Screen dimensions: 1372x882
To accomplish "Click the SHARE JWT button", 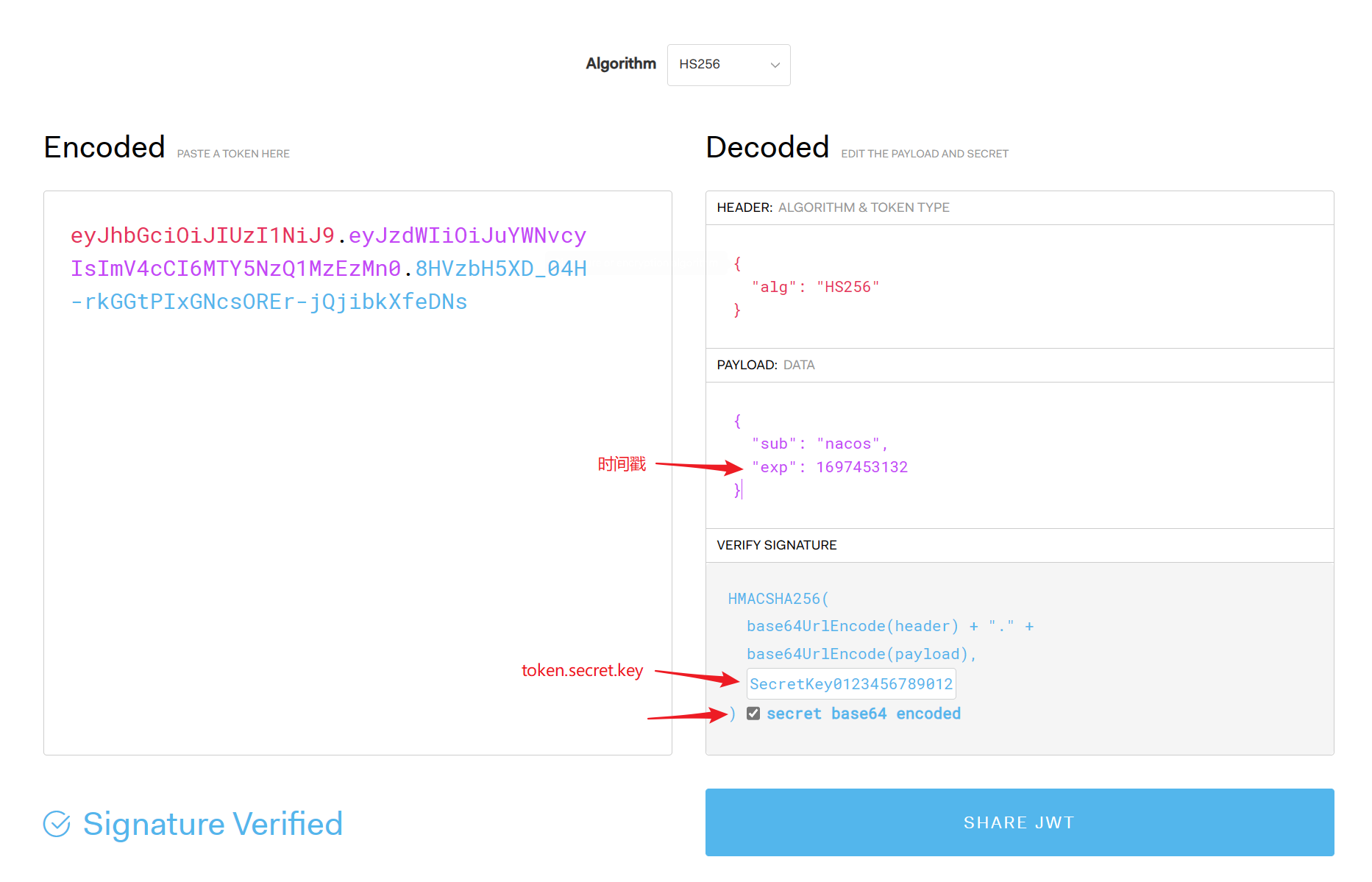I will tap(1020, 822).
